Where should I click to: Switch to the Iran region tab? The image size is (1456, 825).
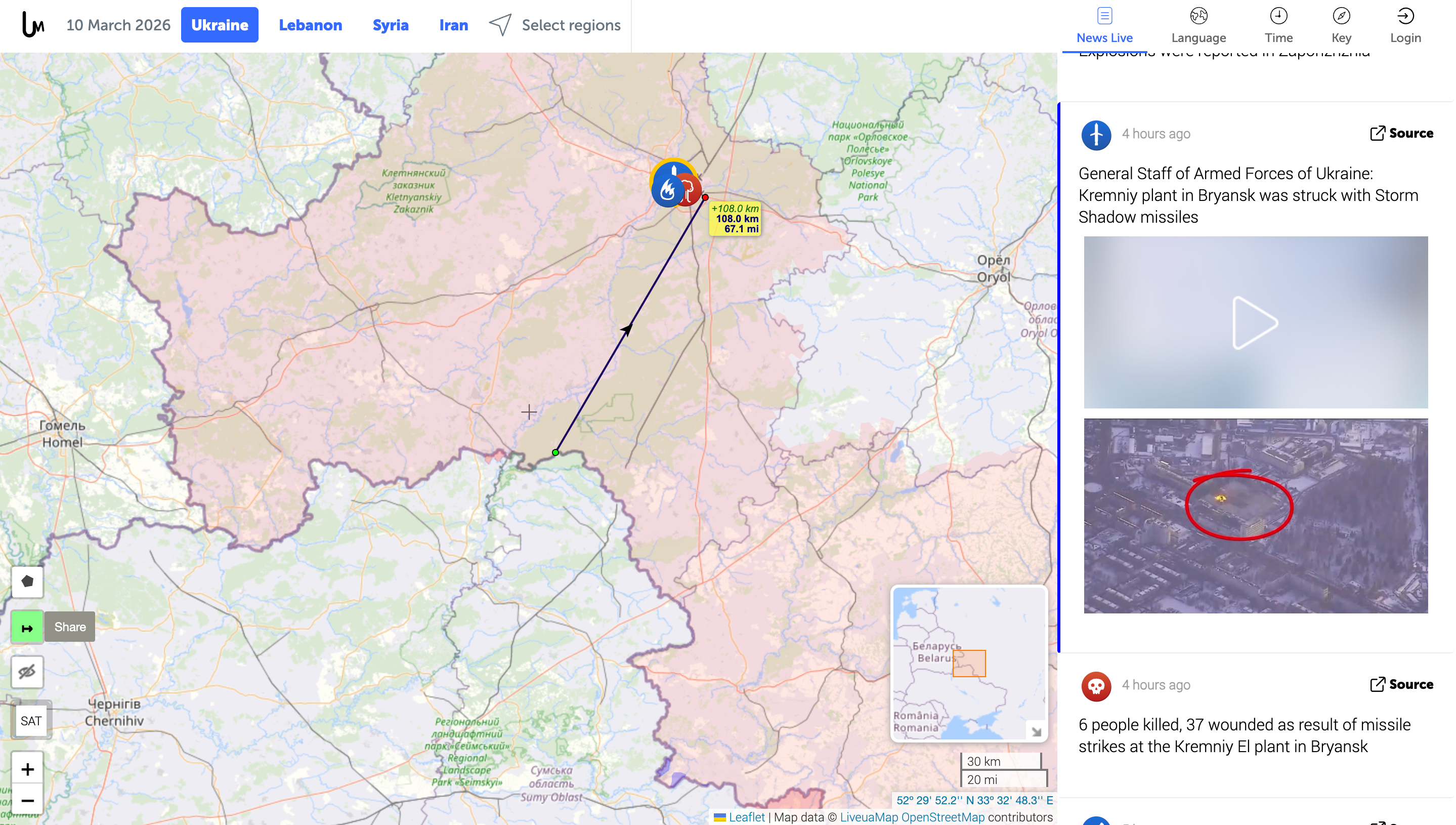pos(454,25)
